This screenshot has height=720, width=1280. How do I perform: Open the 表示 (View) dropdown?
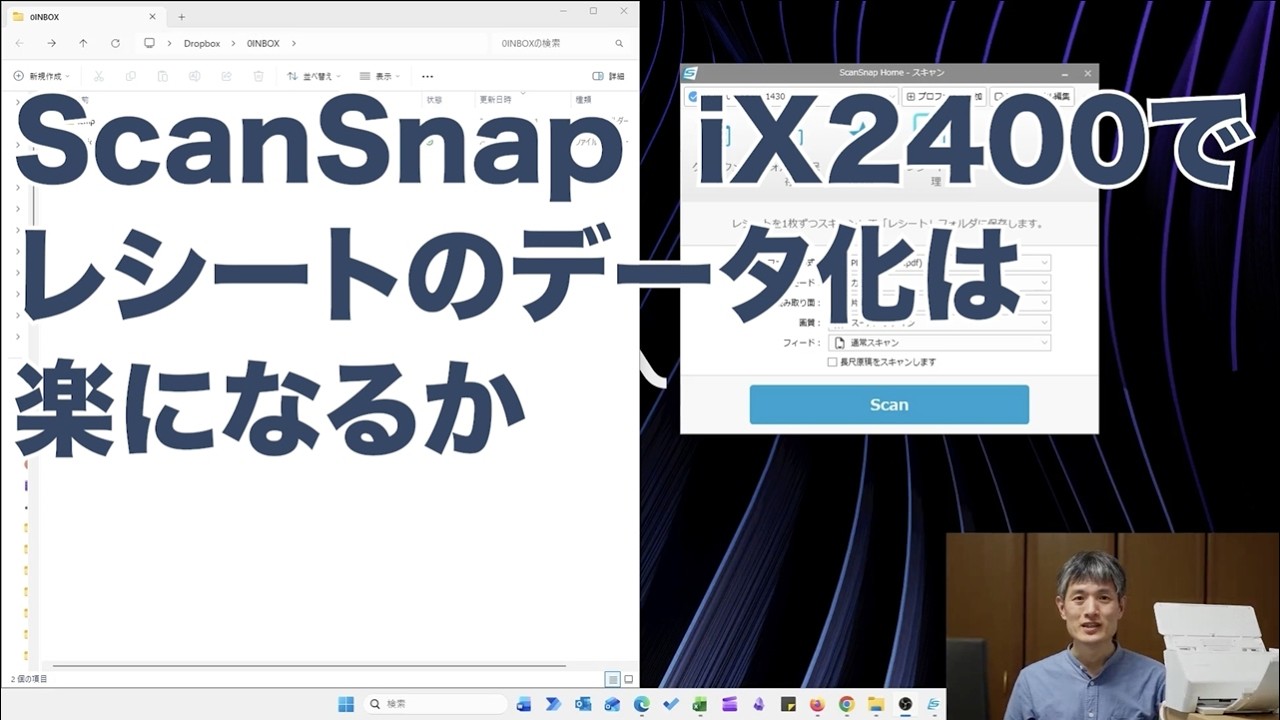click(380, 76)
